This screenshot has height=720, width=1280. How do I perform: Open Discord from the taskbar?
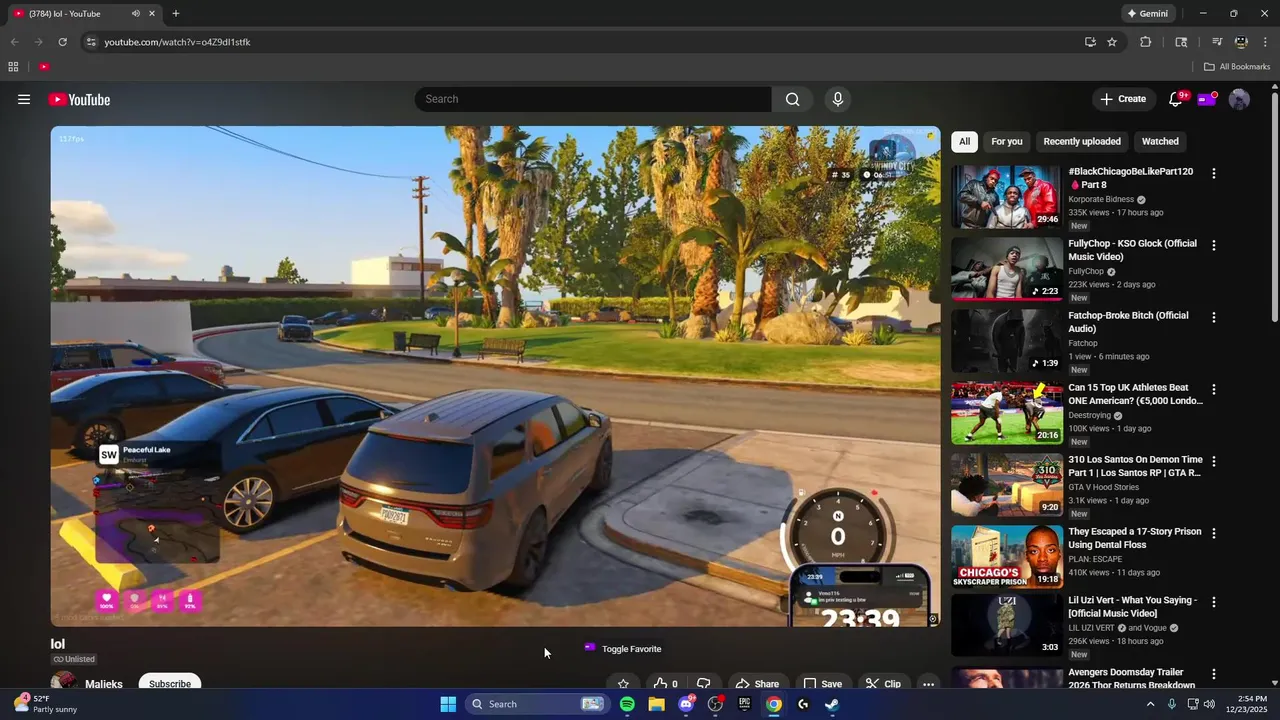coord(686,704)
